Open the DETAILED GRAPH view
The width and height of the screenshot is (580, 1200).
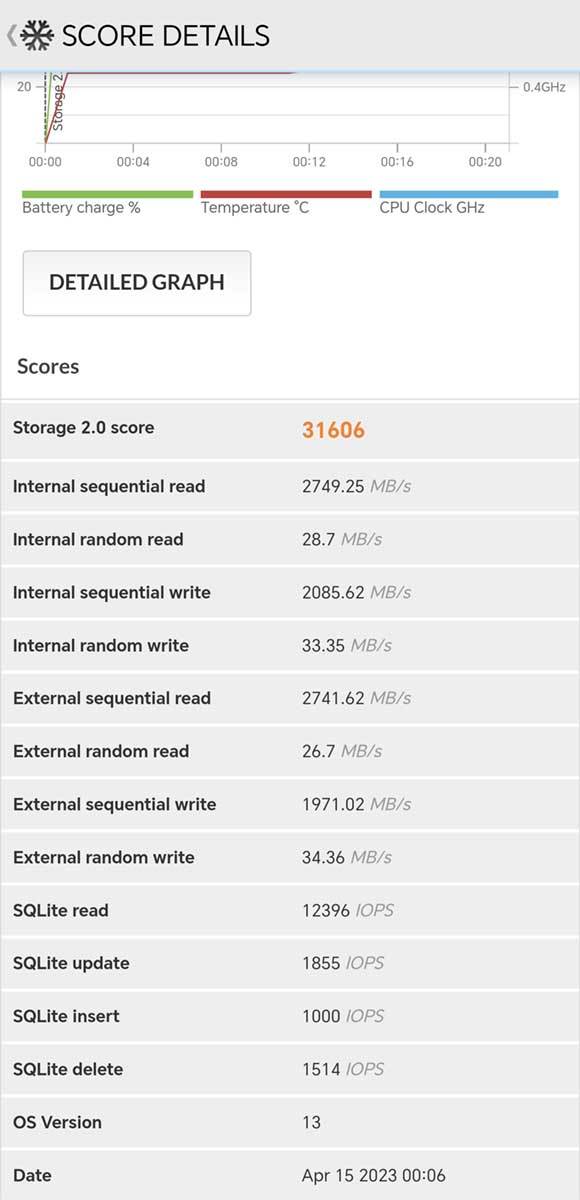pos(136,282)
